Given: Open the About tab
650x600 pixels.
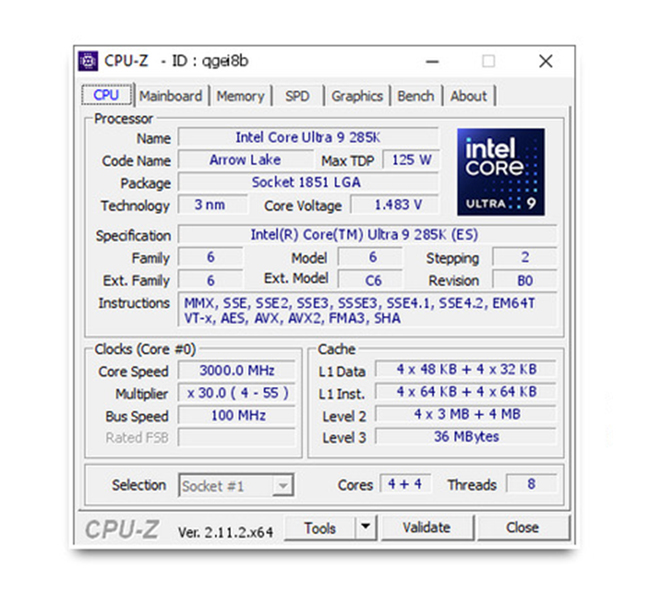Looking at the screenshot, I should (468, 96).
